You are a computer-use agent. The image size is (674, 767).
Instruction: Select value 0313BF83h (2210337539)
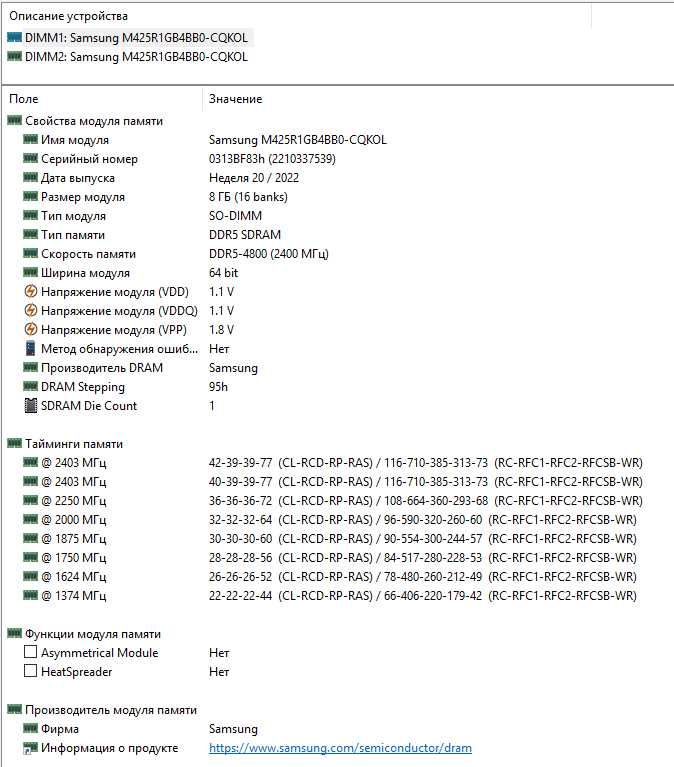tap(272, 159)
